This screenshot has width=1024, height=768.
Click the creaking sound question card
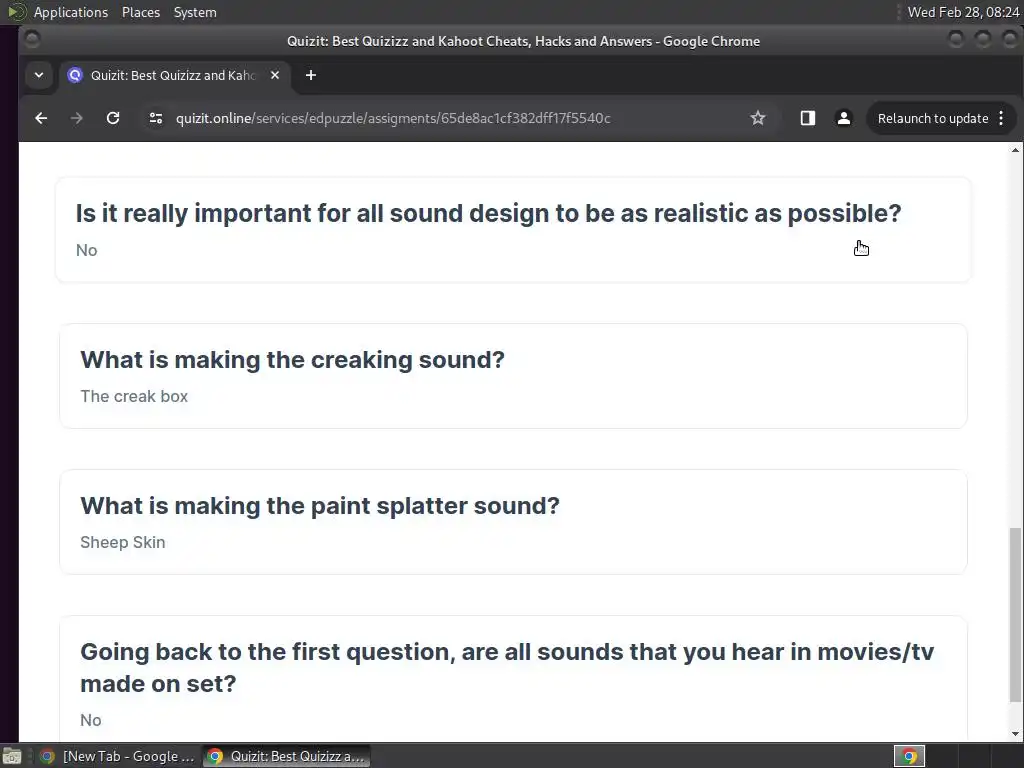pos(513,376)
